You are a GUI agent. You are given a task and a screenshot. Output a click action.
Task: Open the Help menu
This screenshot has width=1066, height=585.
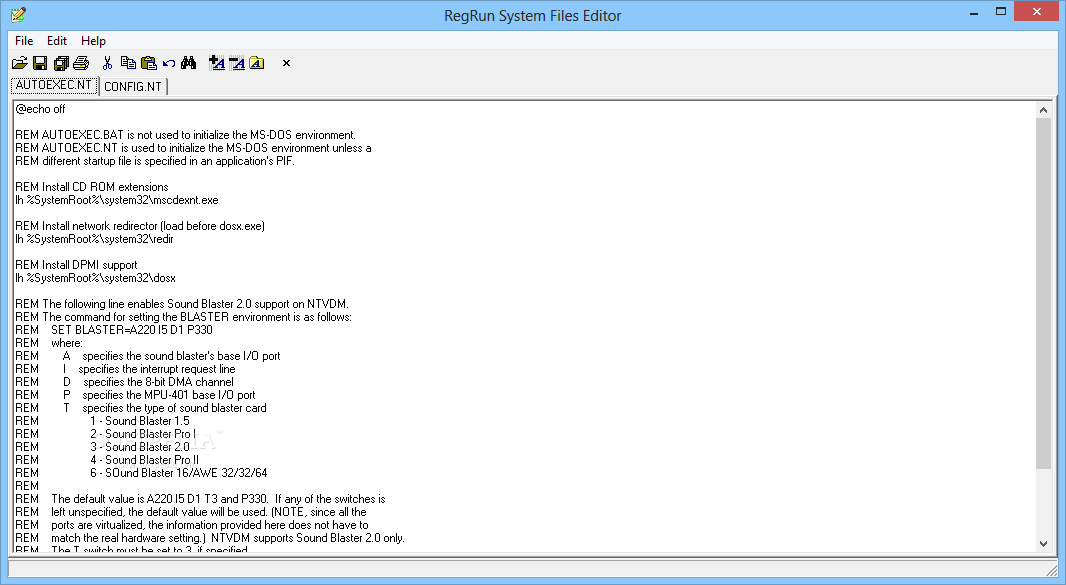pos(93,41)
